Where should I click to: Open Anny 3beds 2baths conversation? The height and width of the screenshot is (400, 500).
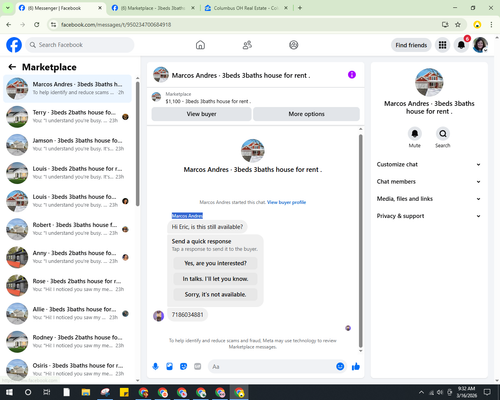tap(67, 257)
